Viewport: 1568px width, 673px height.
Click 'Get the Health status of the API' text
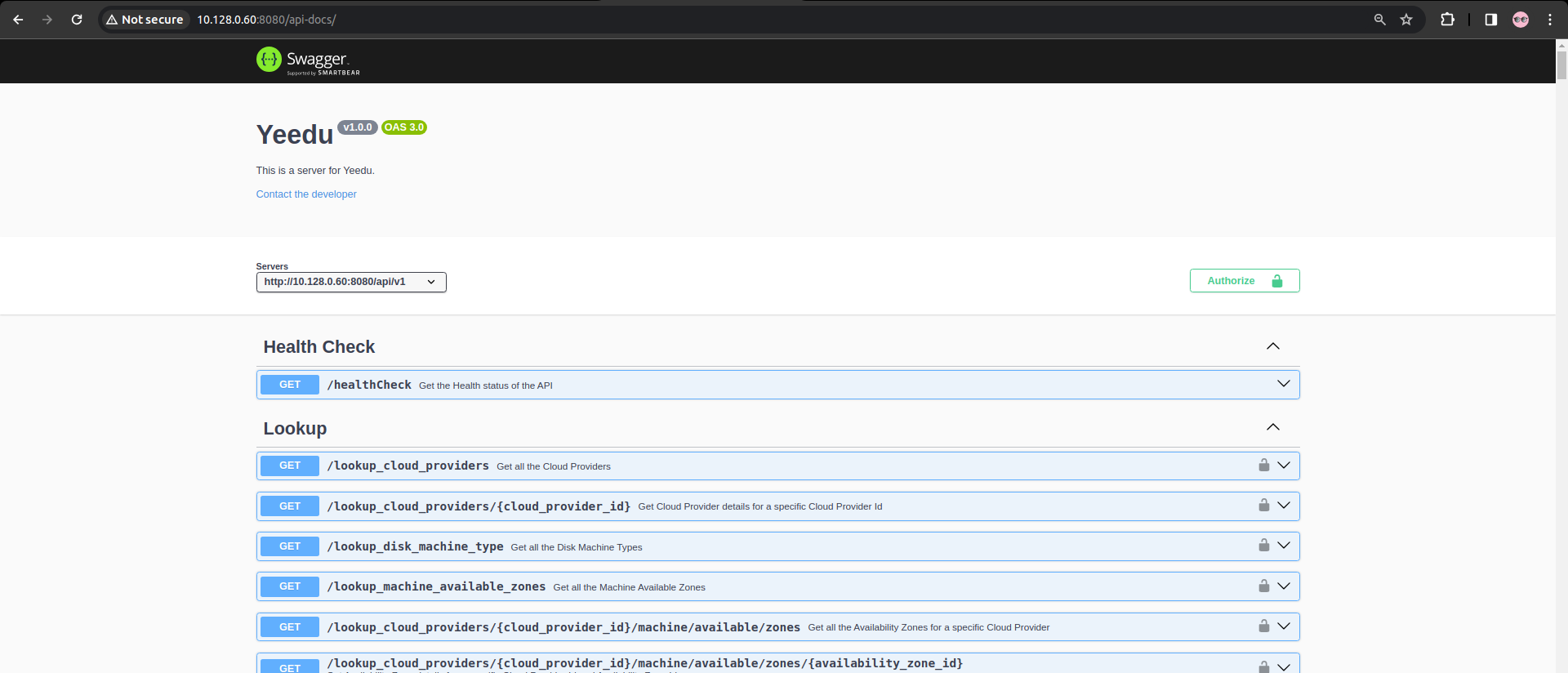[486, 386]
